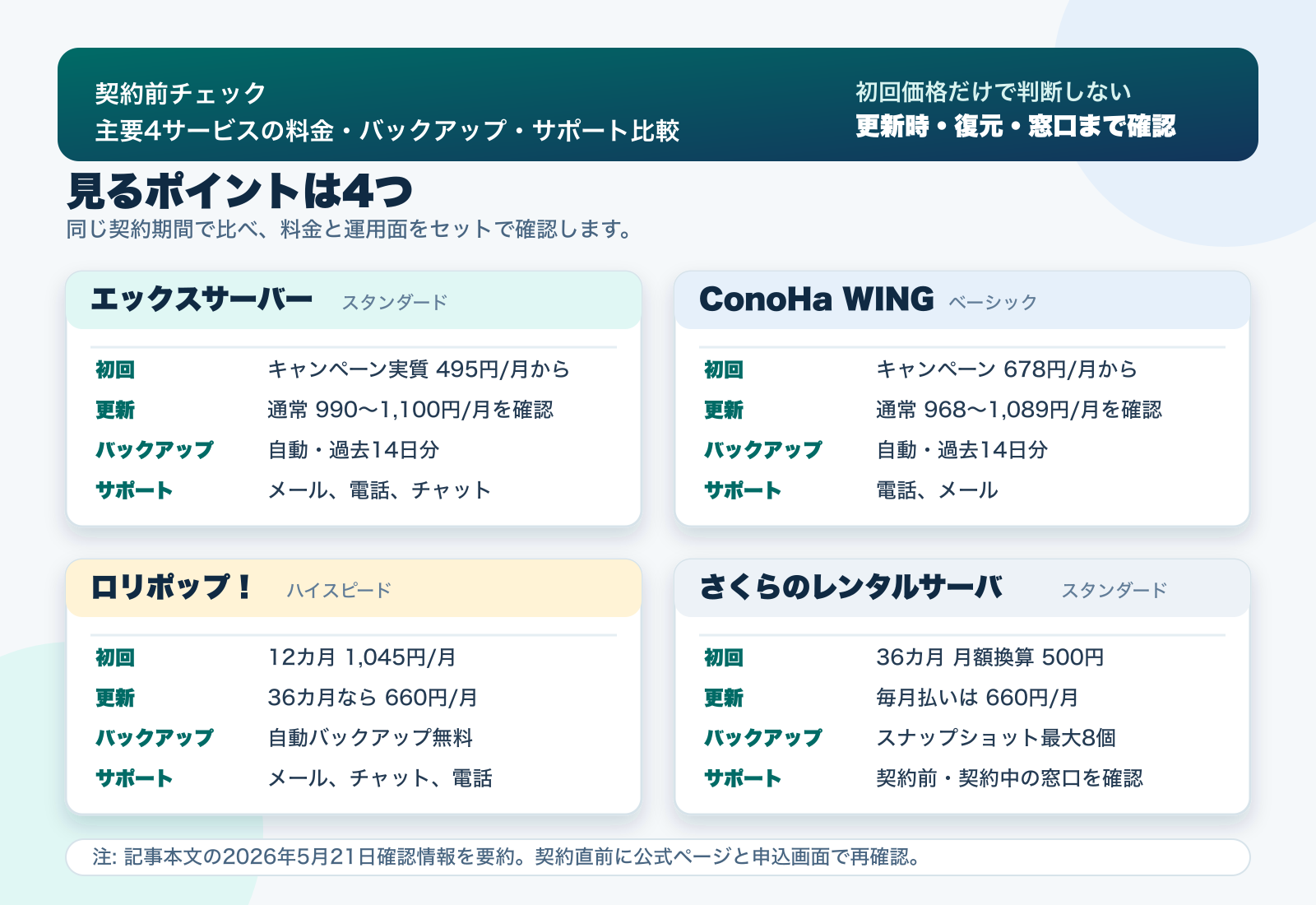Click 'スタンダード' label beside エックスサーバー

coord(394,302)
